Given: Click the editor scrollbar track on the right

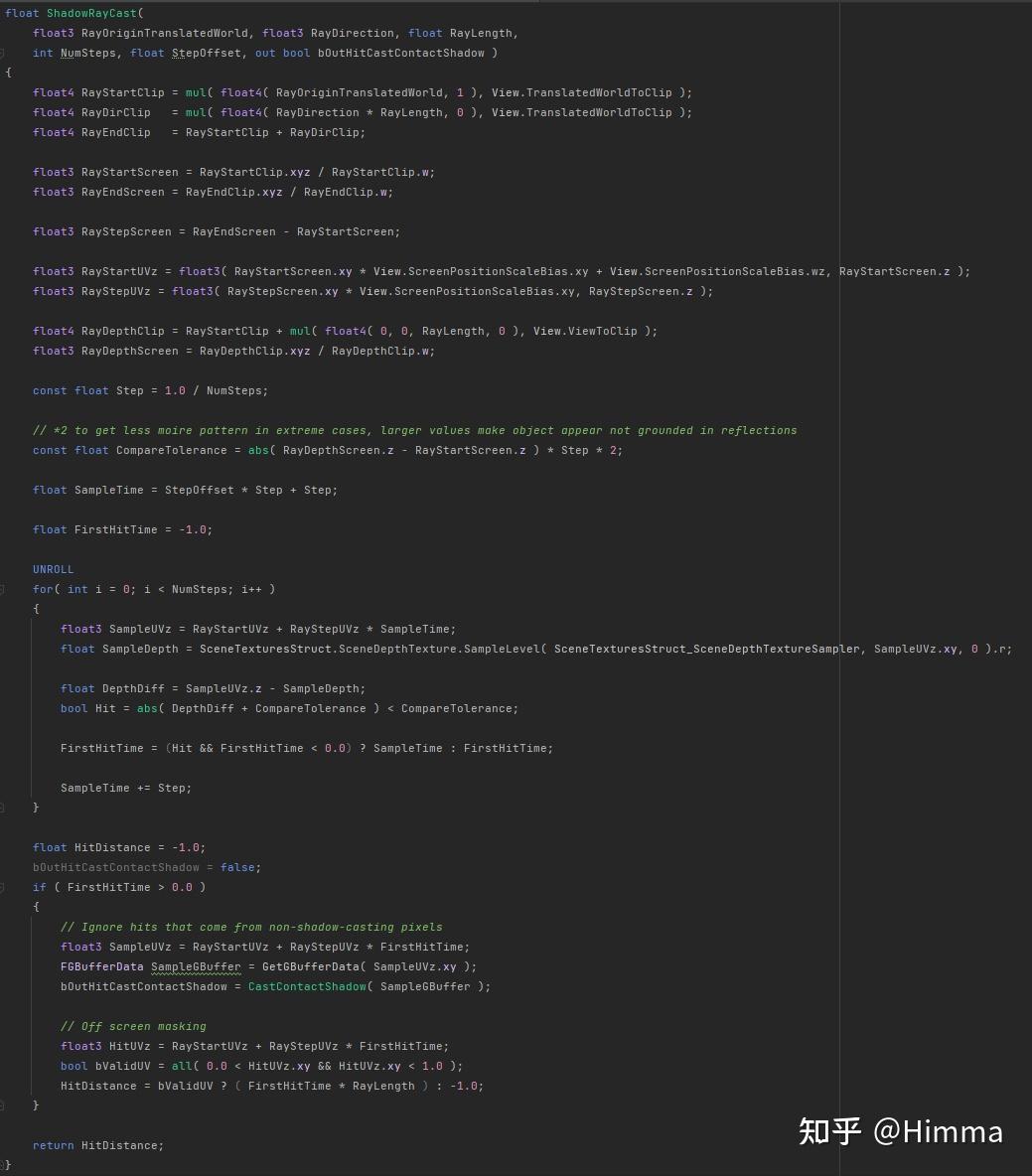Looking at the screenshot, I should pyautogui.click(x=1027, y=397).
